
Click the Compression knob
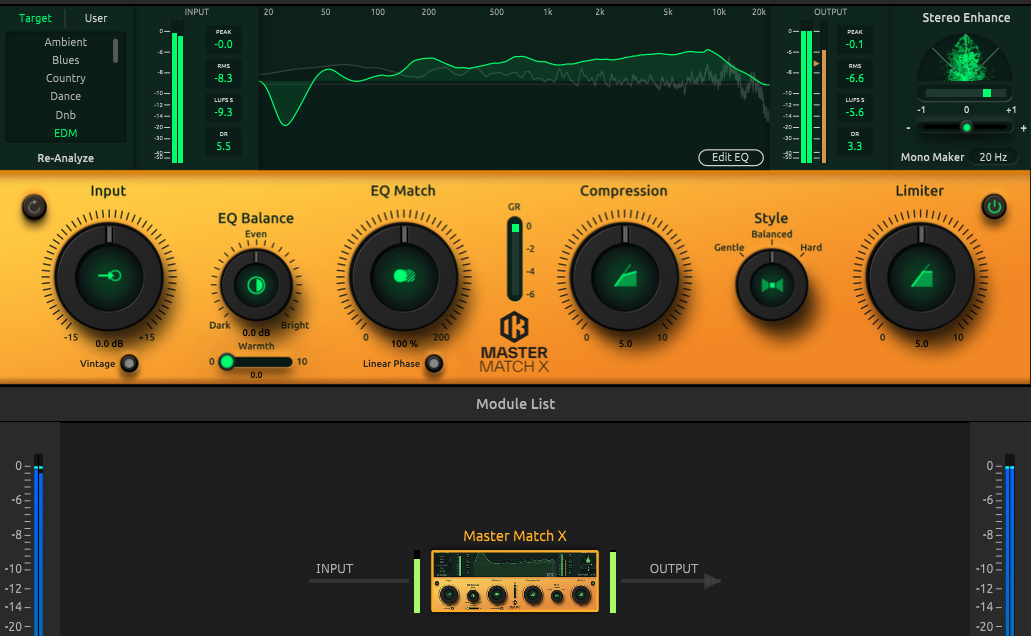point(625,277)
